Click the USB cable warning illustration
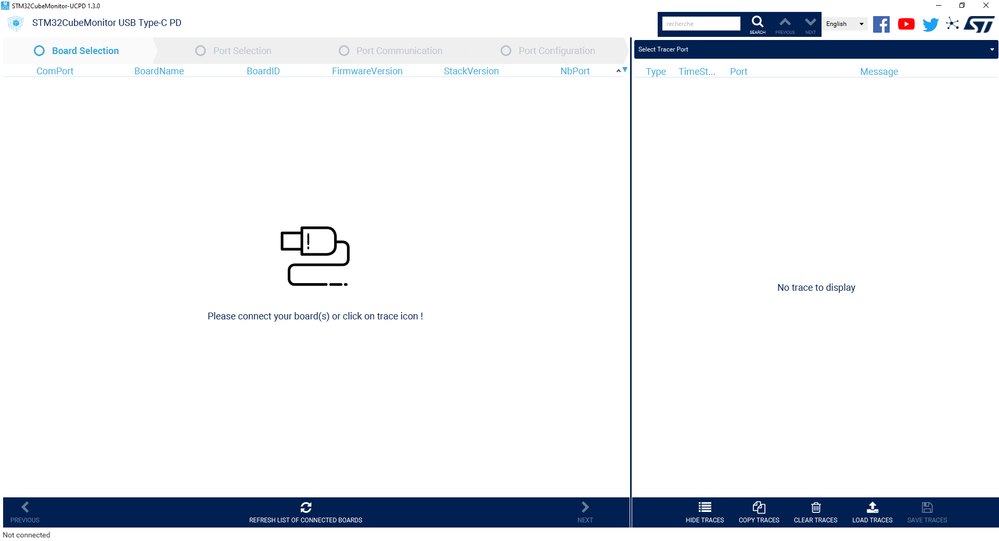The height and width of the screenshot is (541, 999). coord(315,256)
